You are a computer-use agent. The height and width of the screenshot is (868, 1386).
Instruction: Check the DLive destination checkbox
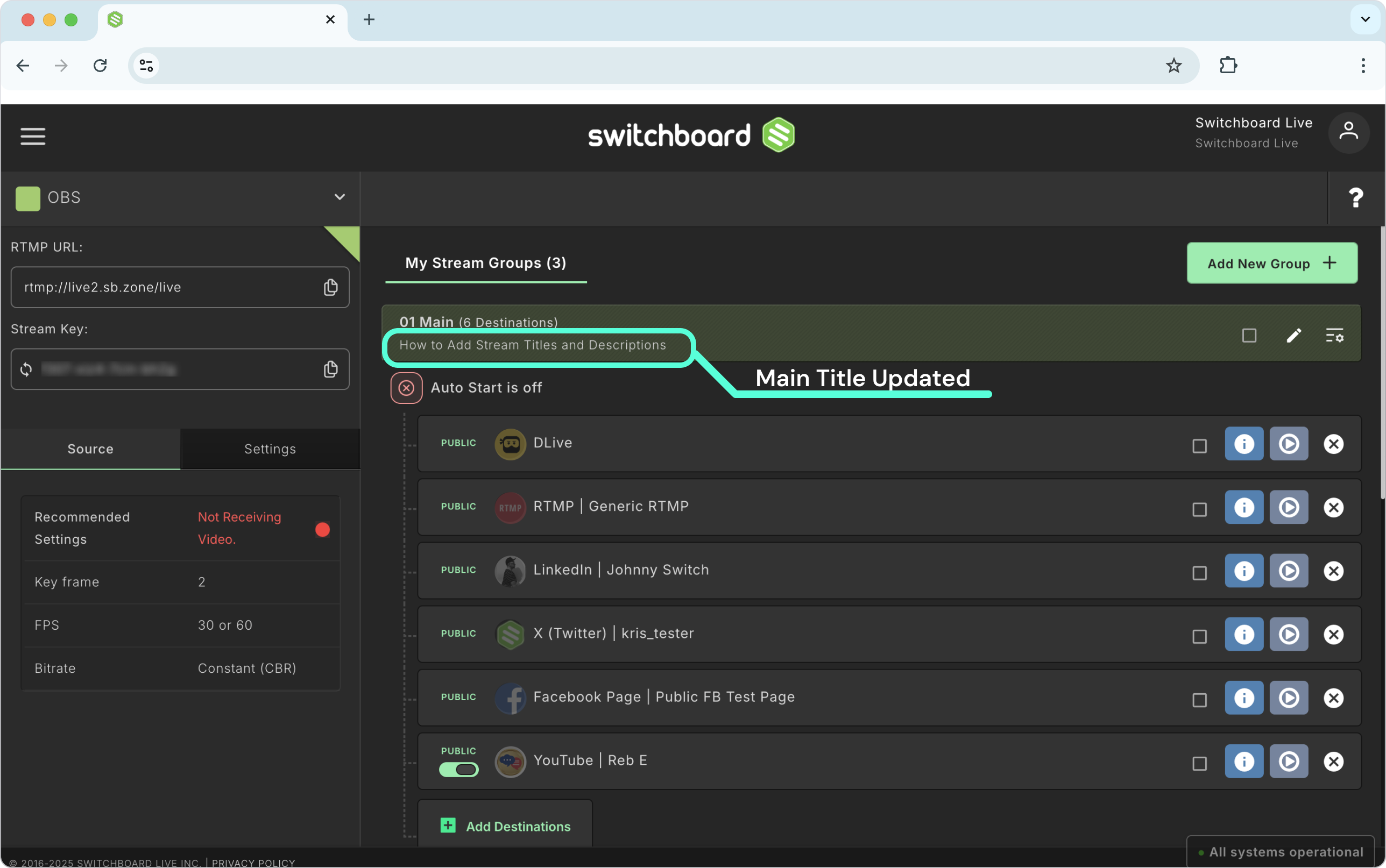click(x=1199, y=446)
